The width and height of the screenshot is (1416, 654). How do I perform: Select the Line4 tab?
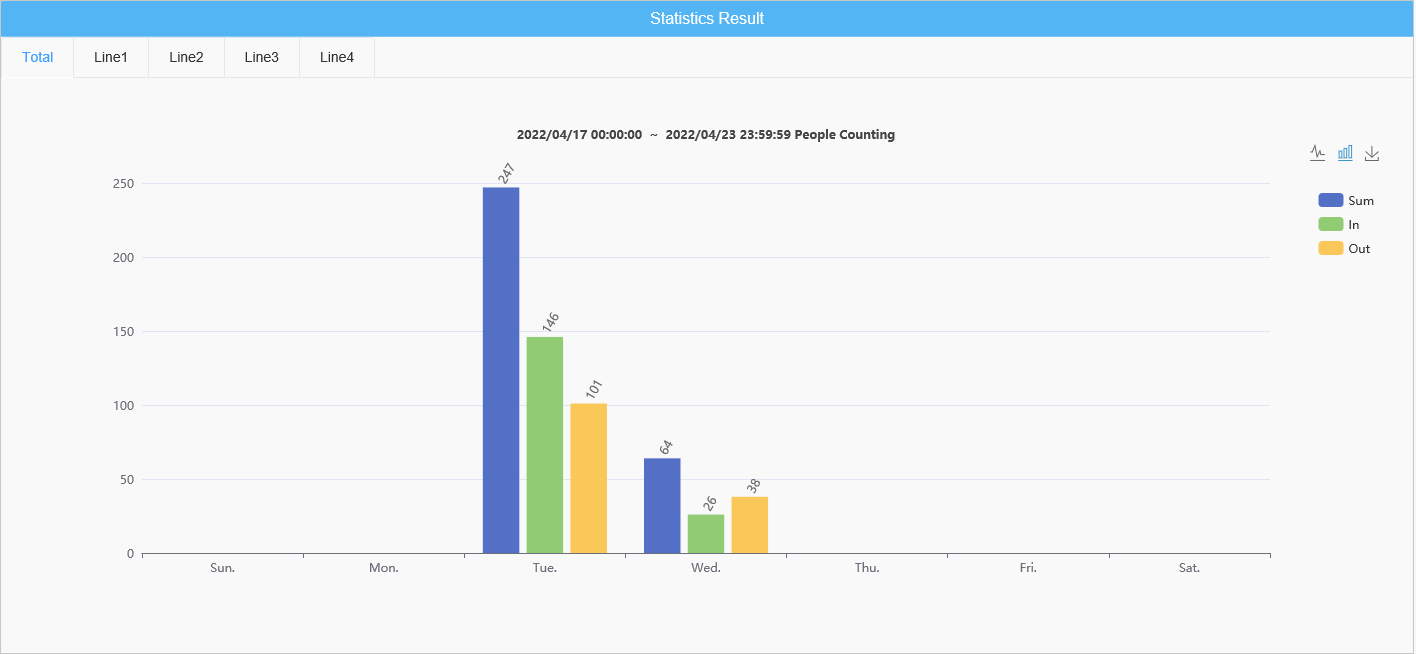(x=337, y=57)
